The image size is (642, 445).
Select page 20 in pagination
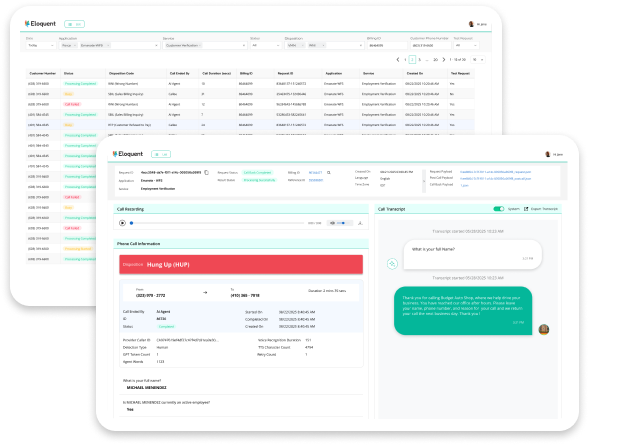pos(435,60)
